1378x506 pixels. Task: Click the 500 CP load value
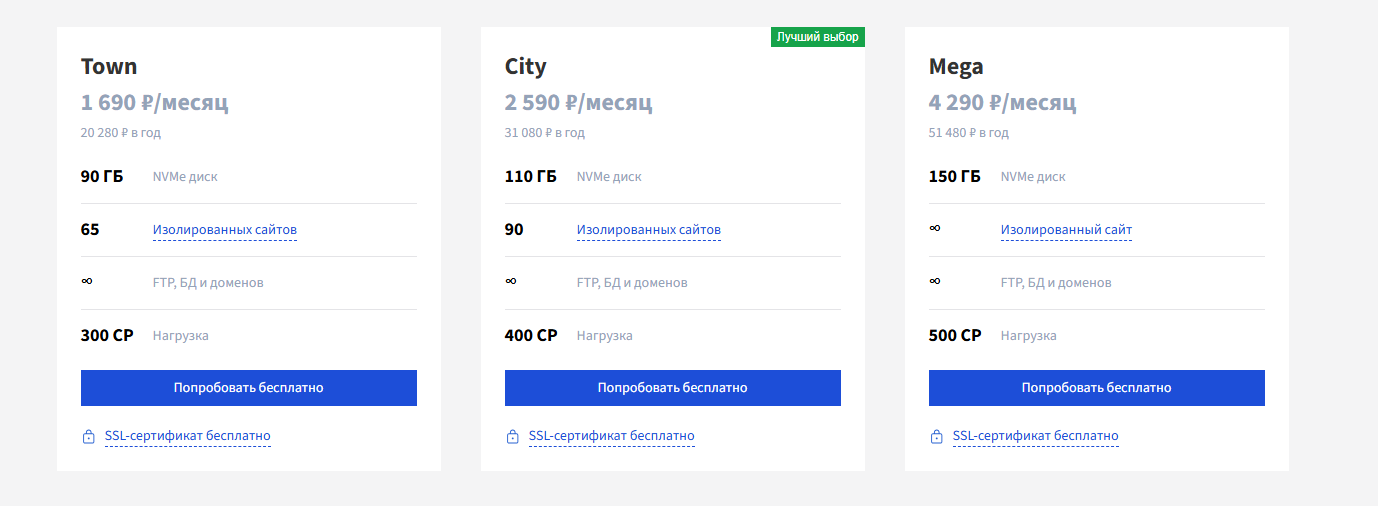tap(955, 336)
